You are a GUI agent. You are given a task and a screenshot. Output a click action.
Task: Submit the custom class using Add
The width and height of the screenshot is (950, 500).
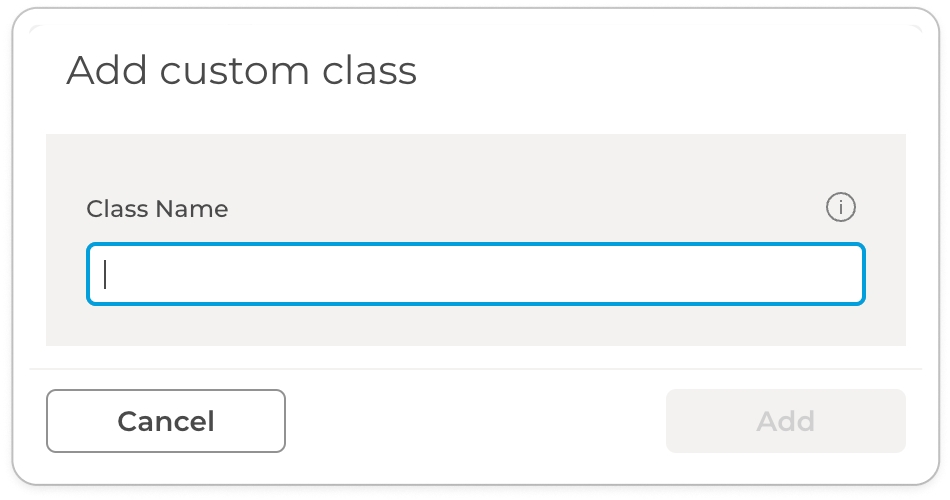click(785, 421)
